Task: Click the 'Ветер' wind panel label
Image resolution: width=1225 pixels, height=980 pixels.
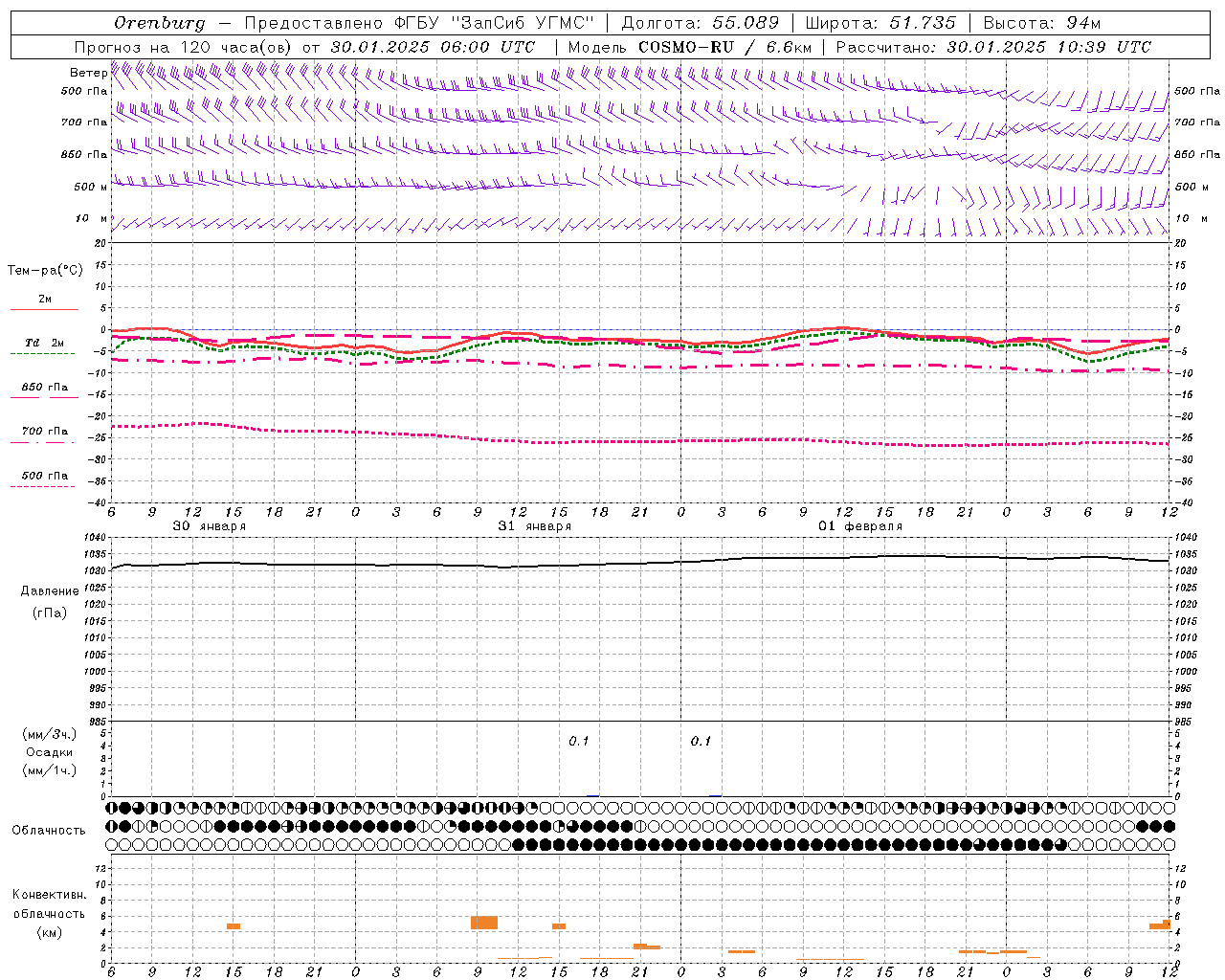Action: pos(89,73)
